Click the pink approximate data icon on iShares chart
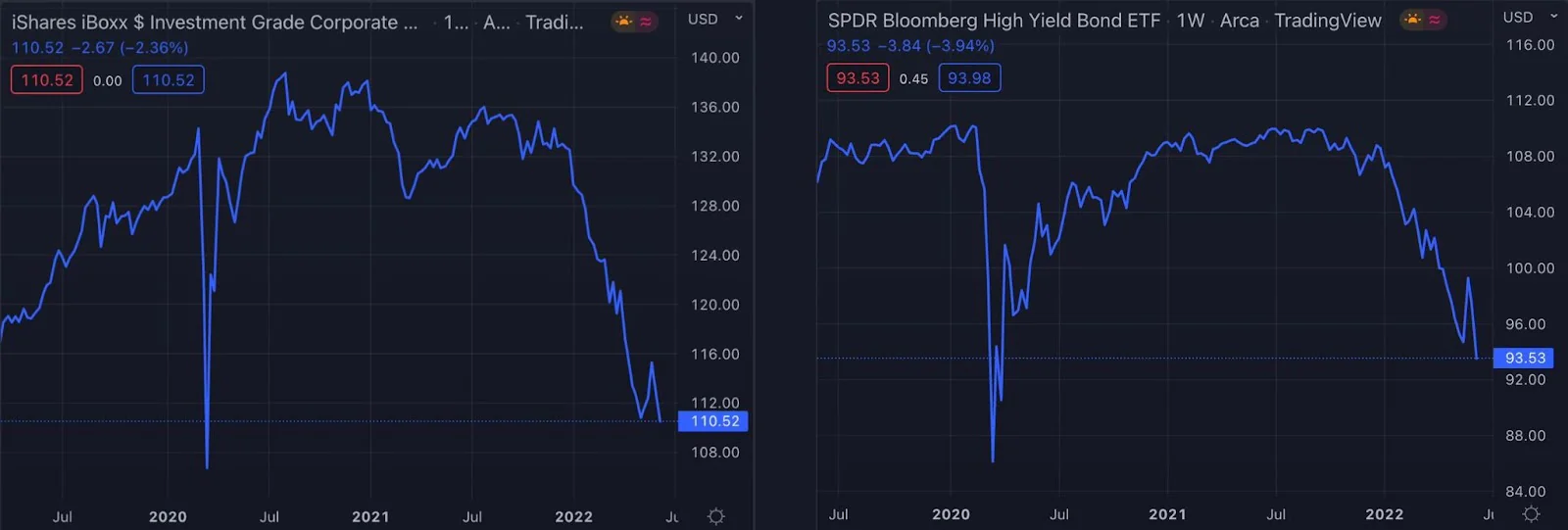The image size is (1568, 530). point(646,21)
